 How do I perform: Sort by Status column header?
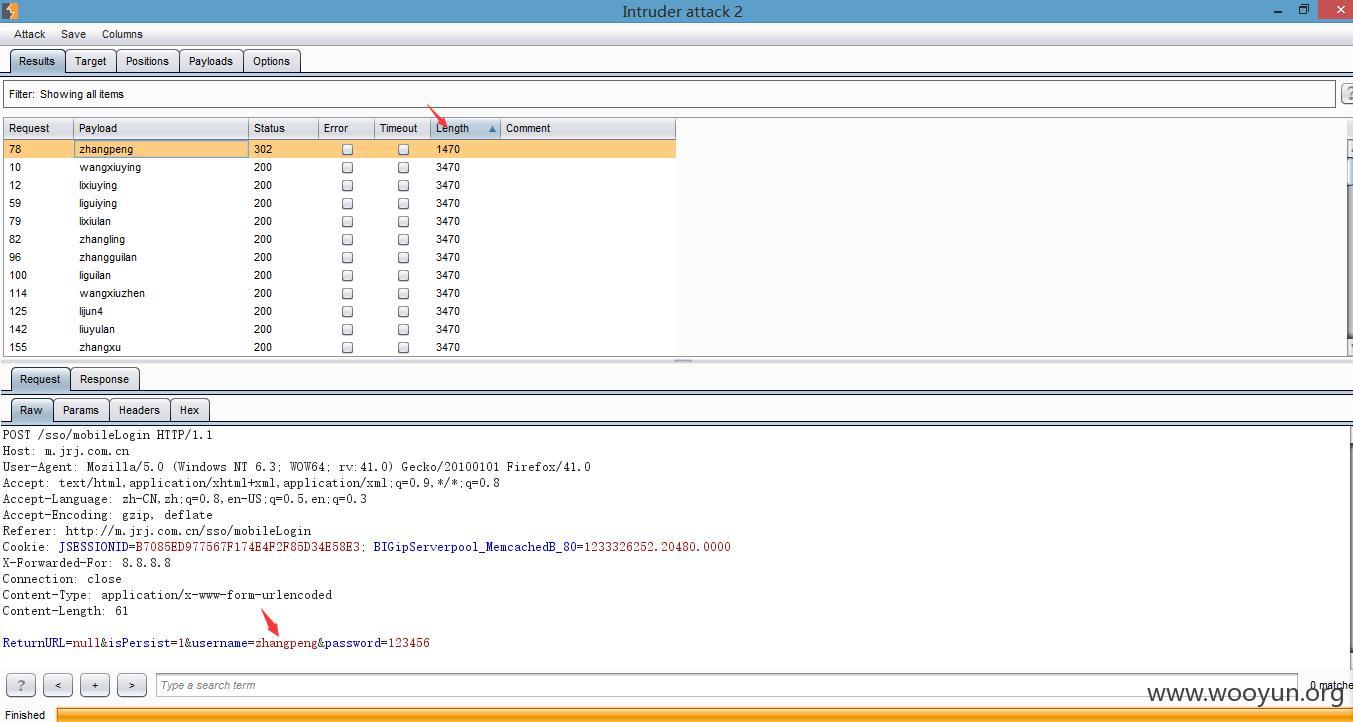(x=283, y=128)
